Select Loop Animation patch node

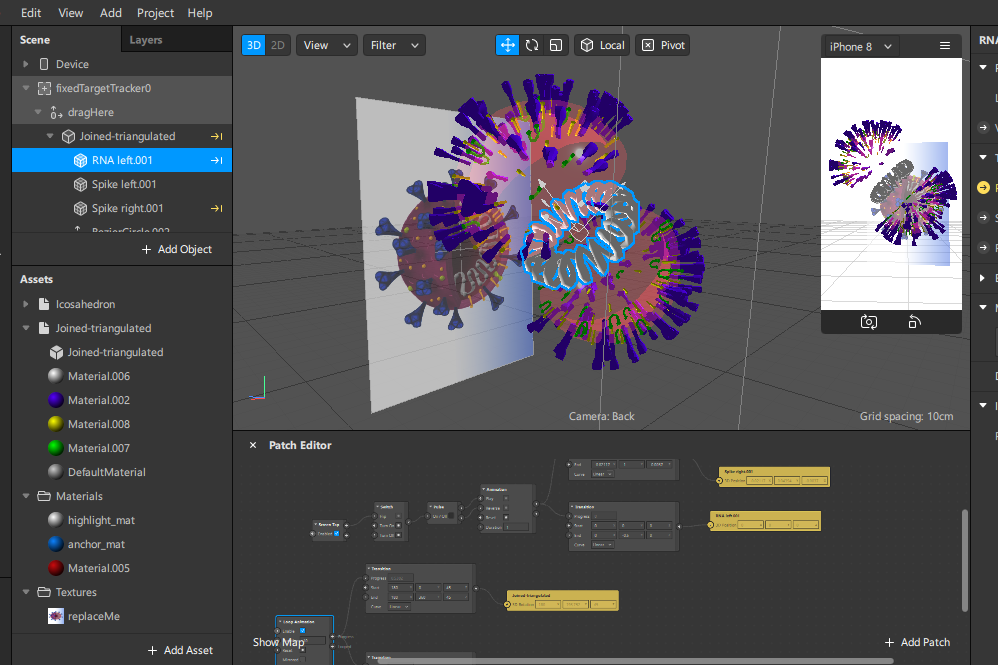(304, 640)
